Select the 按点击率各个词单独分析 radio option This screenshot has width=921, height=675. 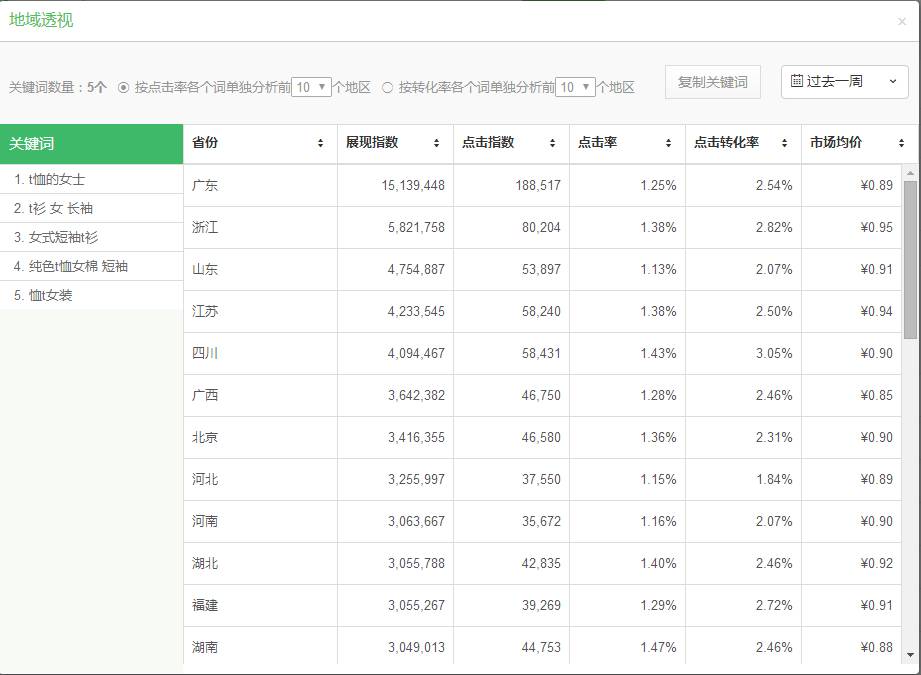[123, 88]
